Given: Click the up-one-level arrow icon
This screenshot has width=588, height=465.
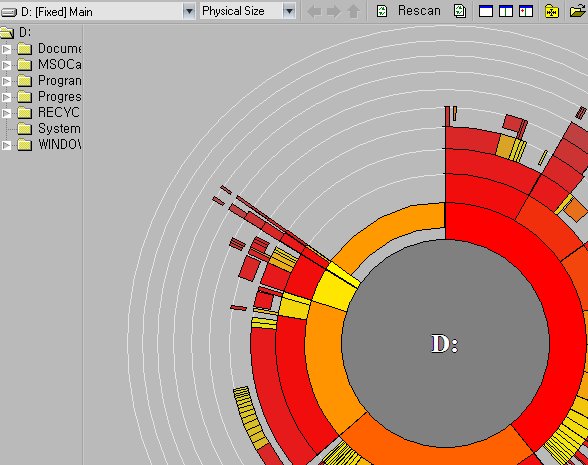Looking at the screenshot, I should 353,12.
